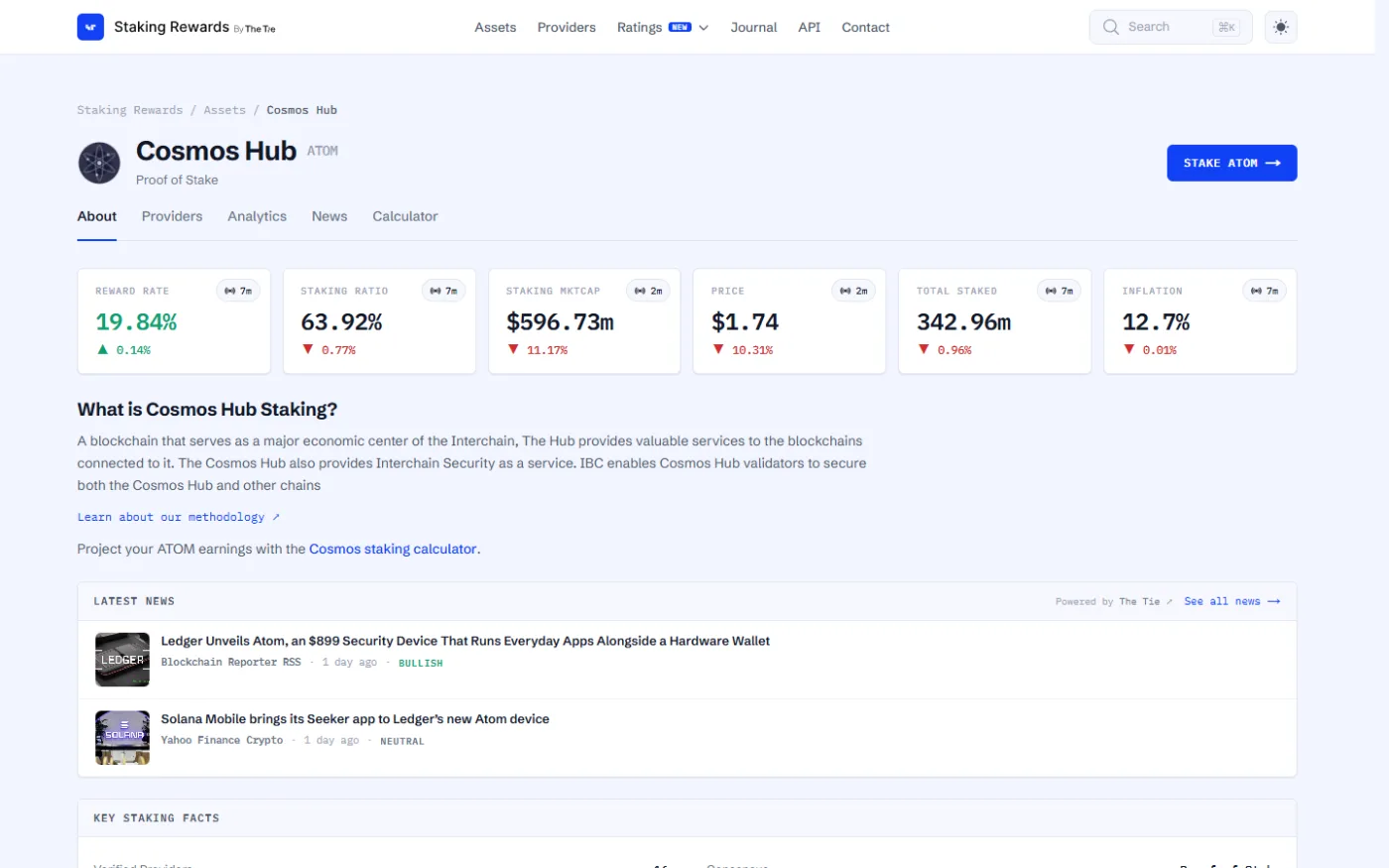Image resolution: width=1389 pixels, height=868 pixels.
Task: Click the 2m live badge on Staking Mktcap
Action: coord(649,291)
